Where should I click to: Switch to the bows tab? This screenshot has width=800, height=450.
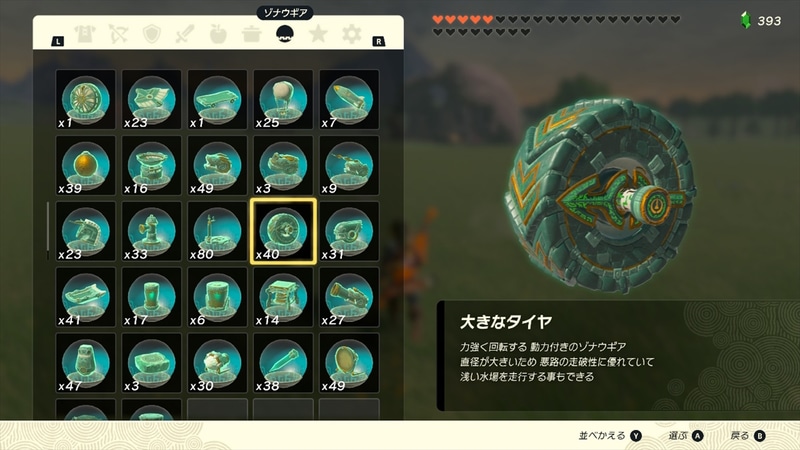[x=118, y=34]
